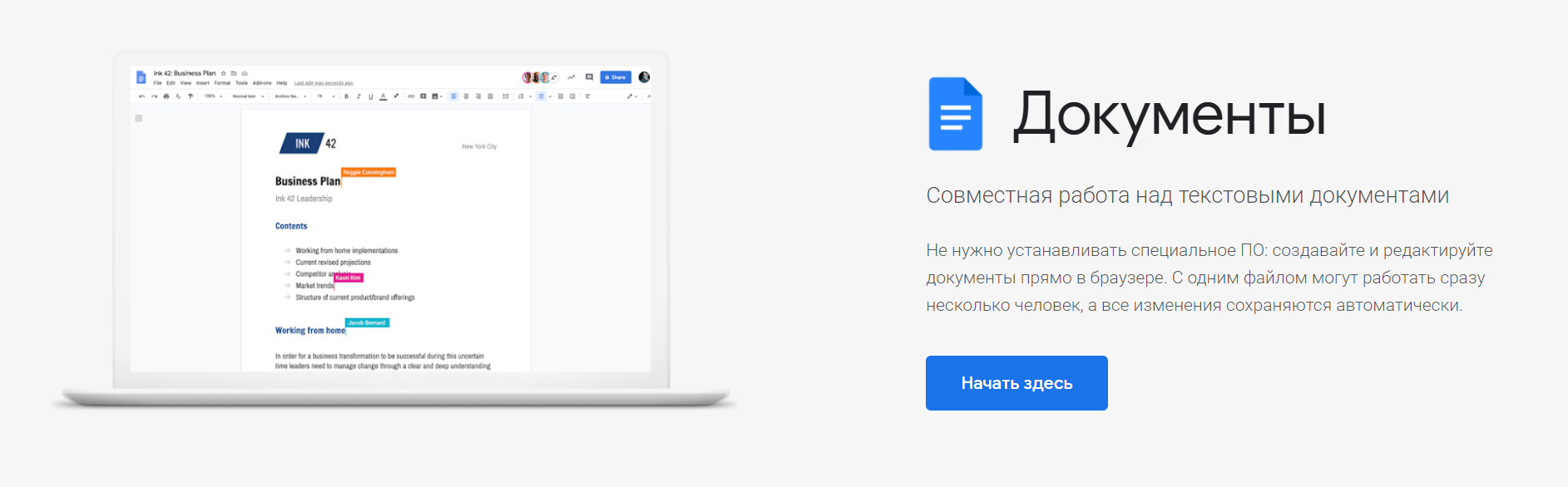1568x487 pixels.
Task: Open the font size 16 dropdown
Action: (325, 96)
